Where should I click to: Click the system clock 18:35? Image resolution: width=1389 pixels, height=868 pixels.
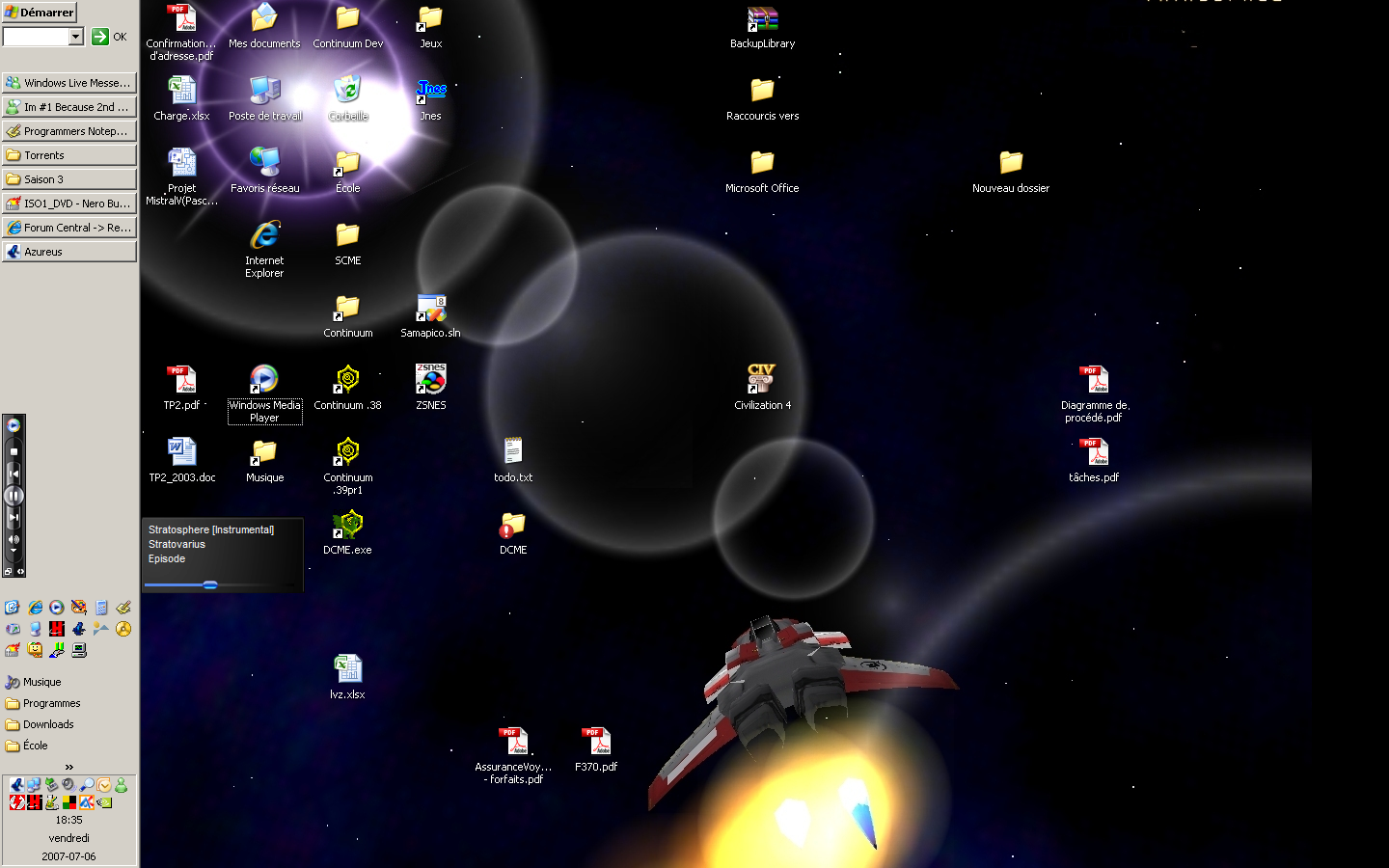coord(68,820)
